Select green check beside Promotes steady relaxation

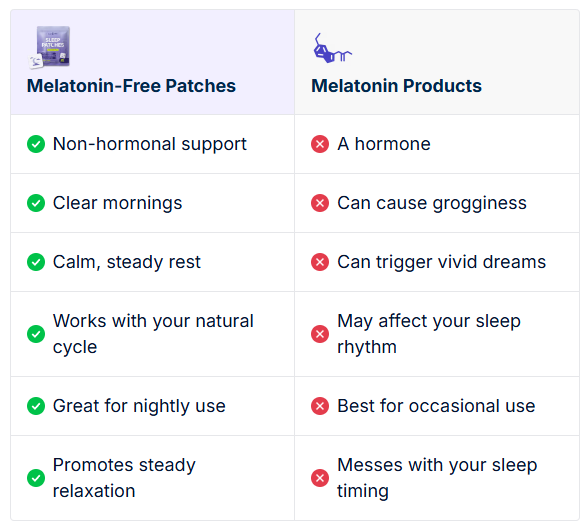[x=36, y=478]
